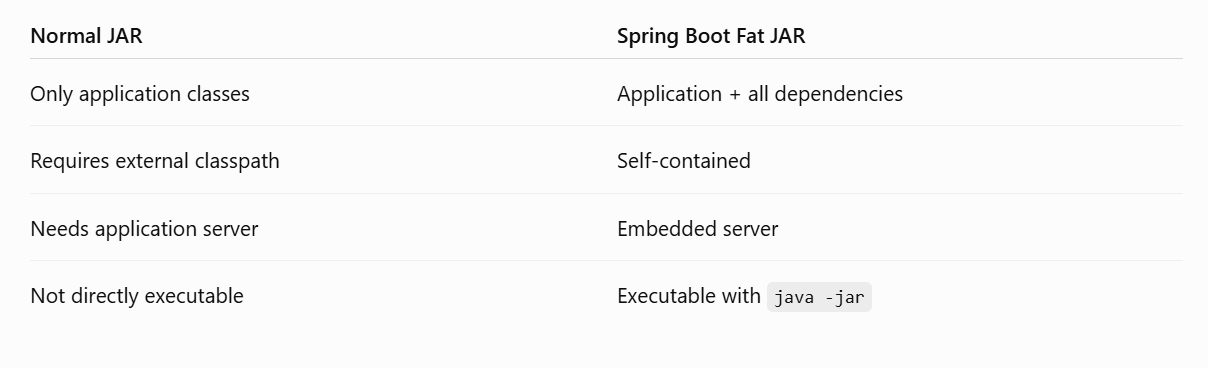Click the Executable with text
This screenshot has height=368, width=1208.
pyautogui.click(x=689, y=296)
